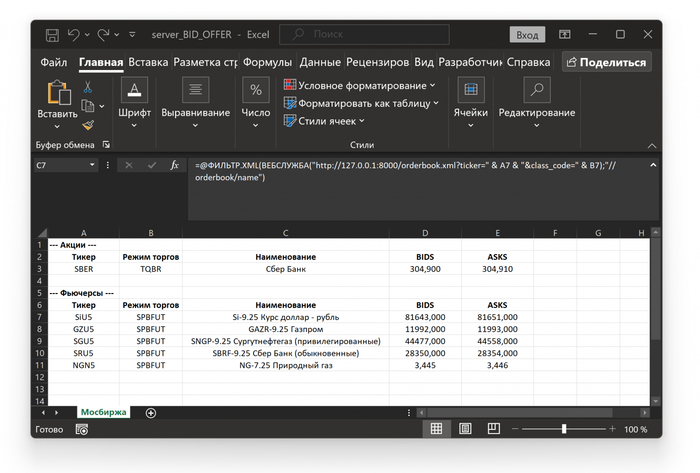Click the macro recording icon in status bar

[x=82, y=429]
